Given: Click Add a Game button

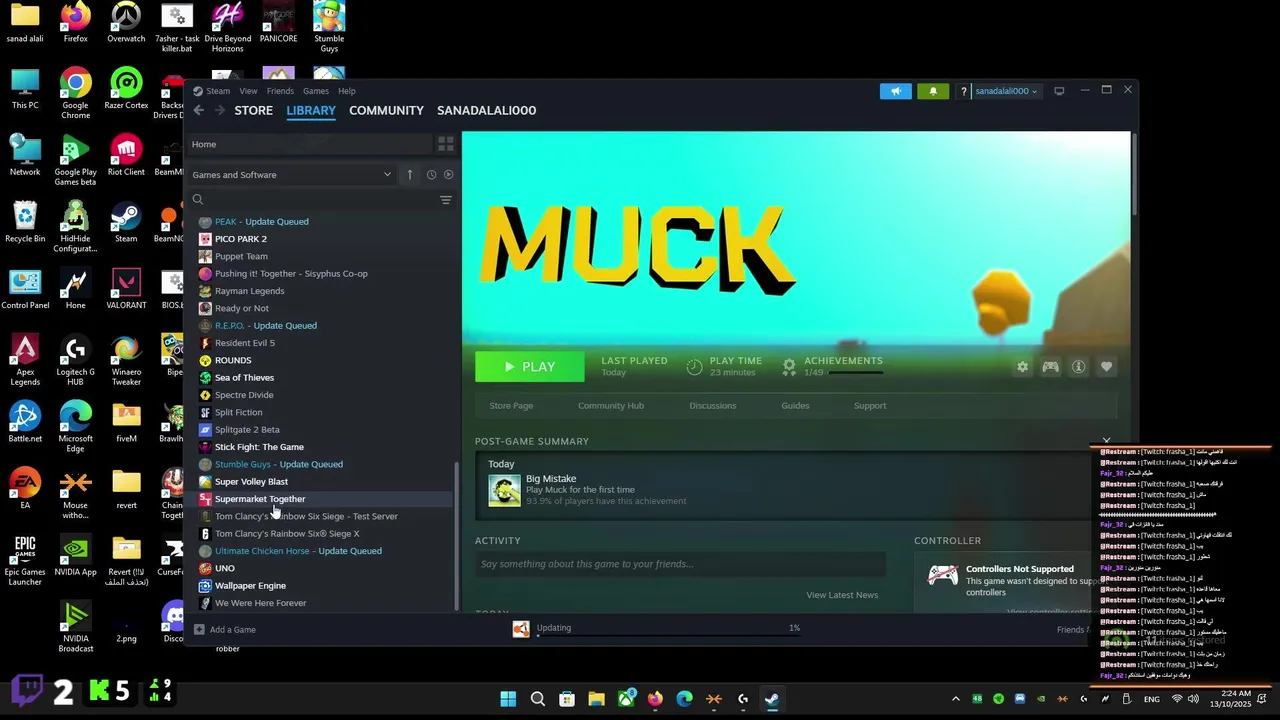Looking at the screenshot, I should click(225, 629).
